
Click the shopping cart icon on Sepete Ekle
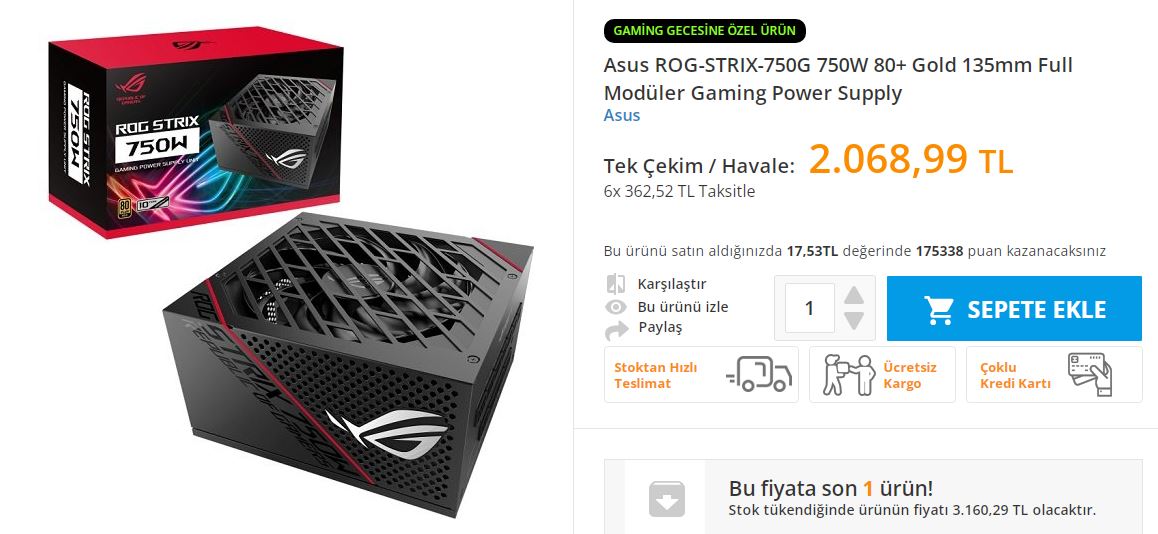coord(939,309)
